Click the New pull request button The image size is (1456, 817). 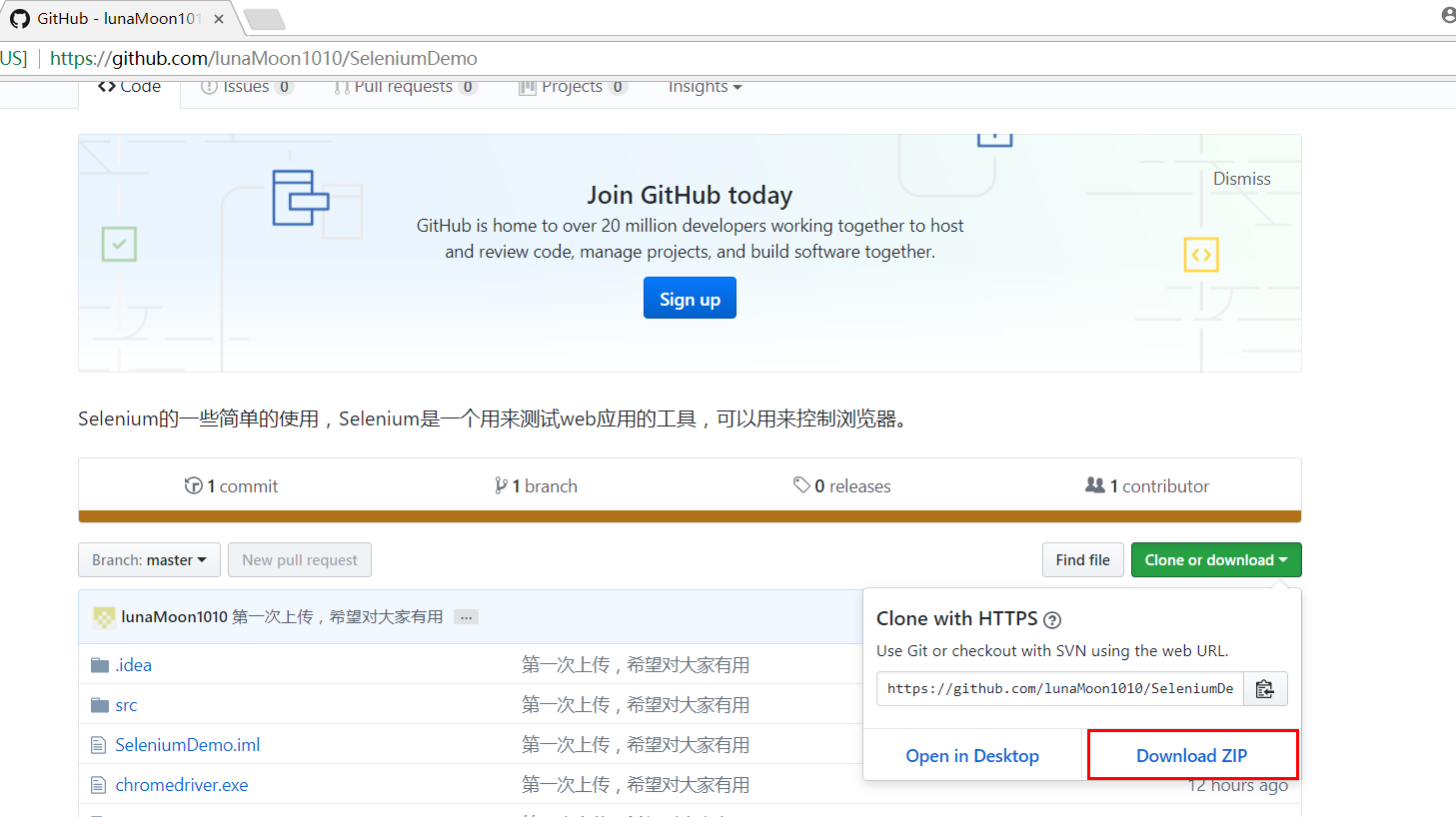click(x=300, y=560)
